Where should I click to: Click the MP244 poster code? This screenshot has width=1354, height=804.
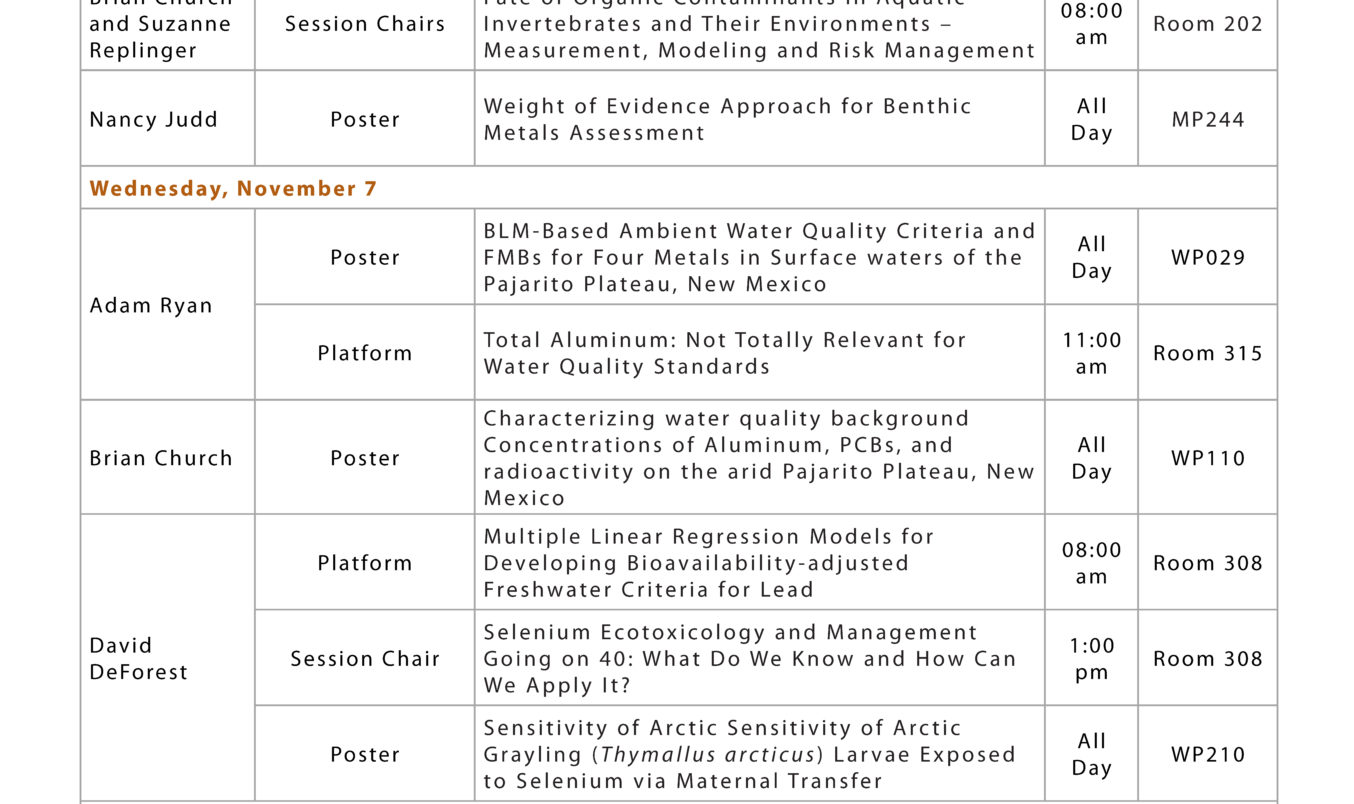[x=1208, y=120]
